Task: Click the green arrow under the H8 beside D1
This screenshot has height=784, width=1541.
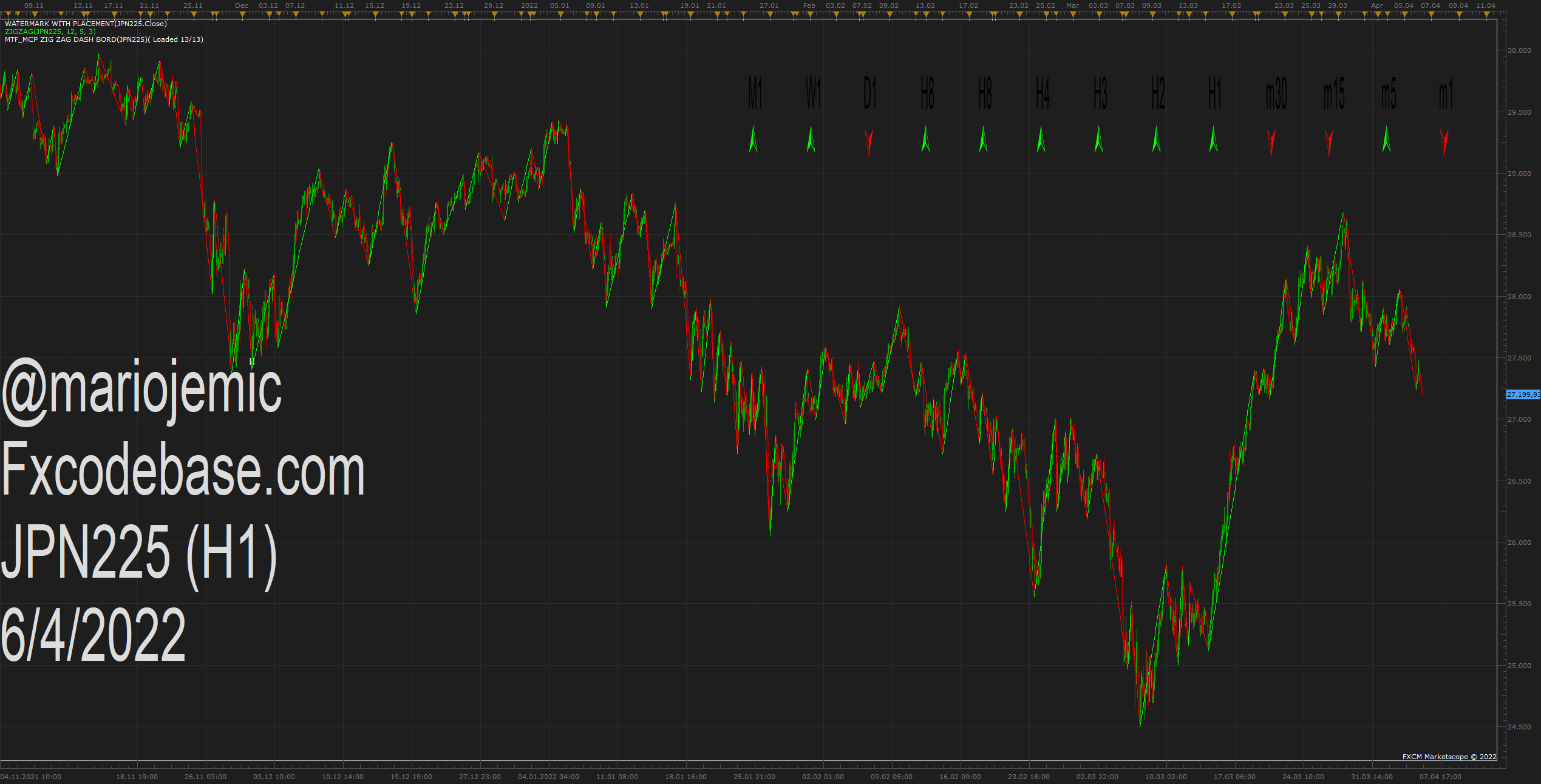Action: click(926, 140)
